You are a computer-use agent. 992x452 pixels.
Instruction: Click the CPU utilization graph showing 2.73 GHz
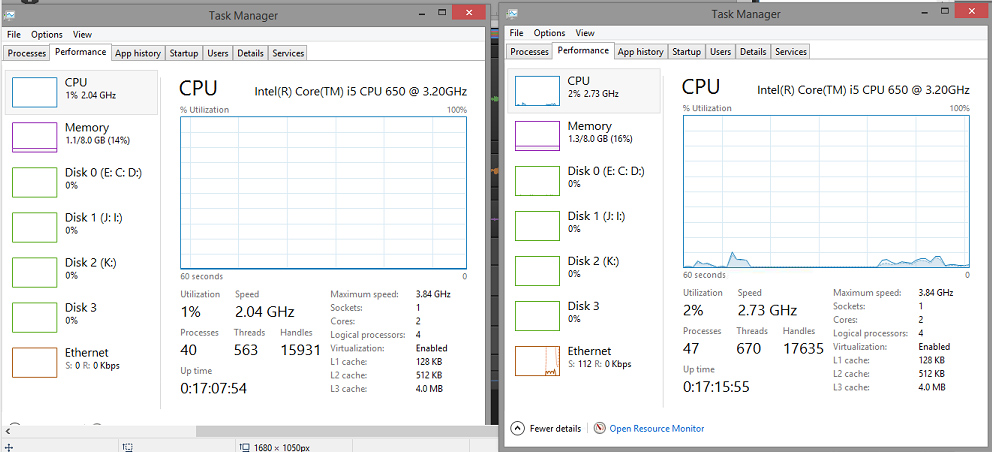(x=826, y=191)
